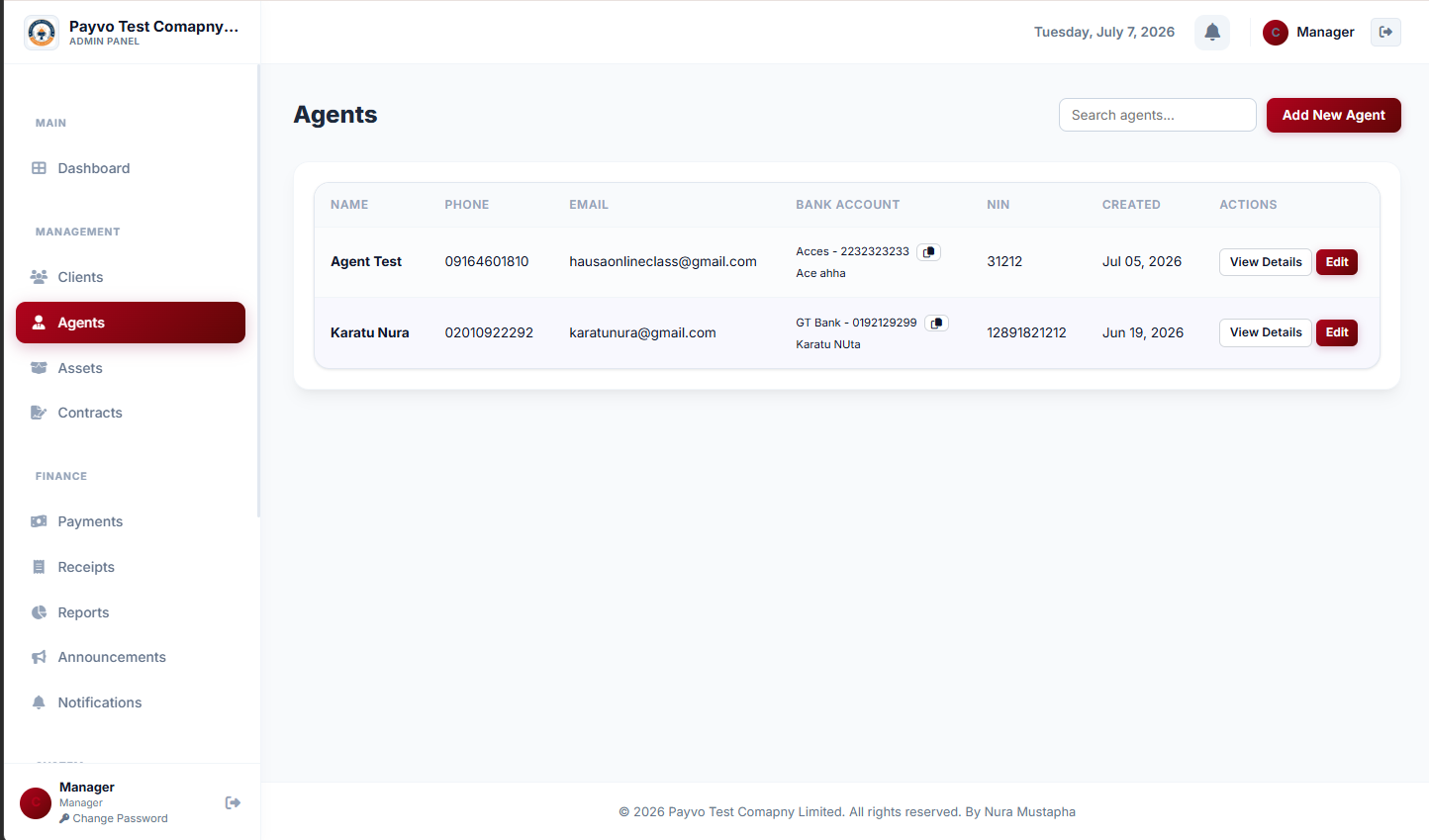The height and width of the screenshot is (840, 1429).
Task: Click the Payments money icon
Action: pos(39,521)
